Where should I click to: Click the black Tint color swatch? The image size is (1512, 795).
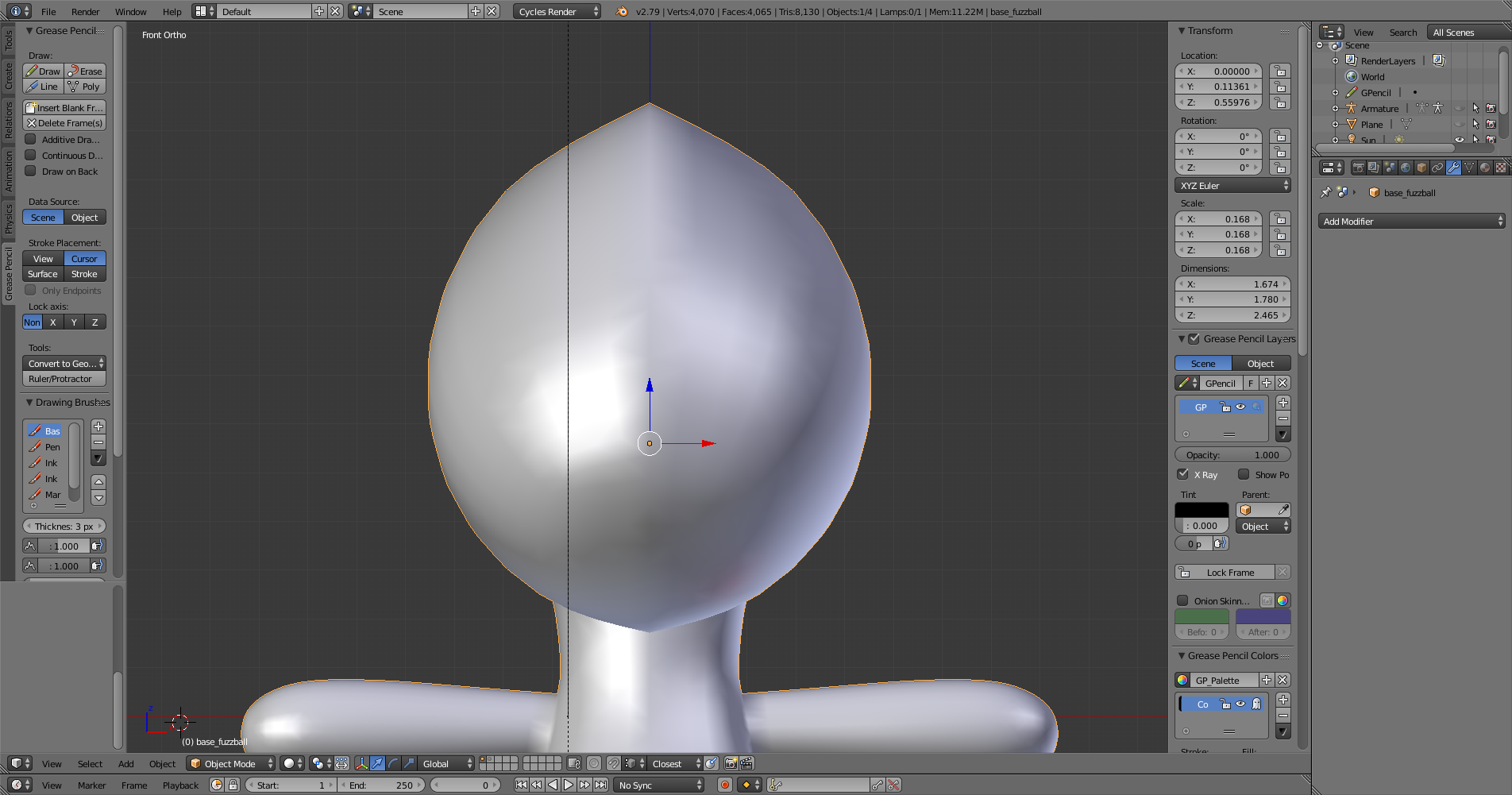1201,510
